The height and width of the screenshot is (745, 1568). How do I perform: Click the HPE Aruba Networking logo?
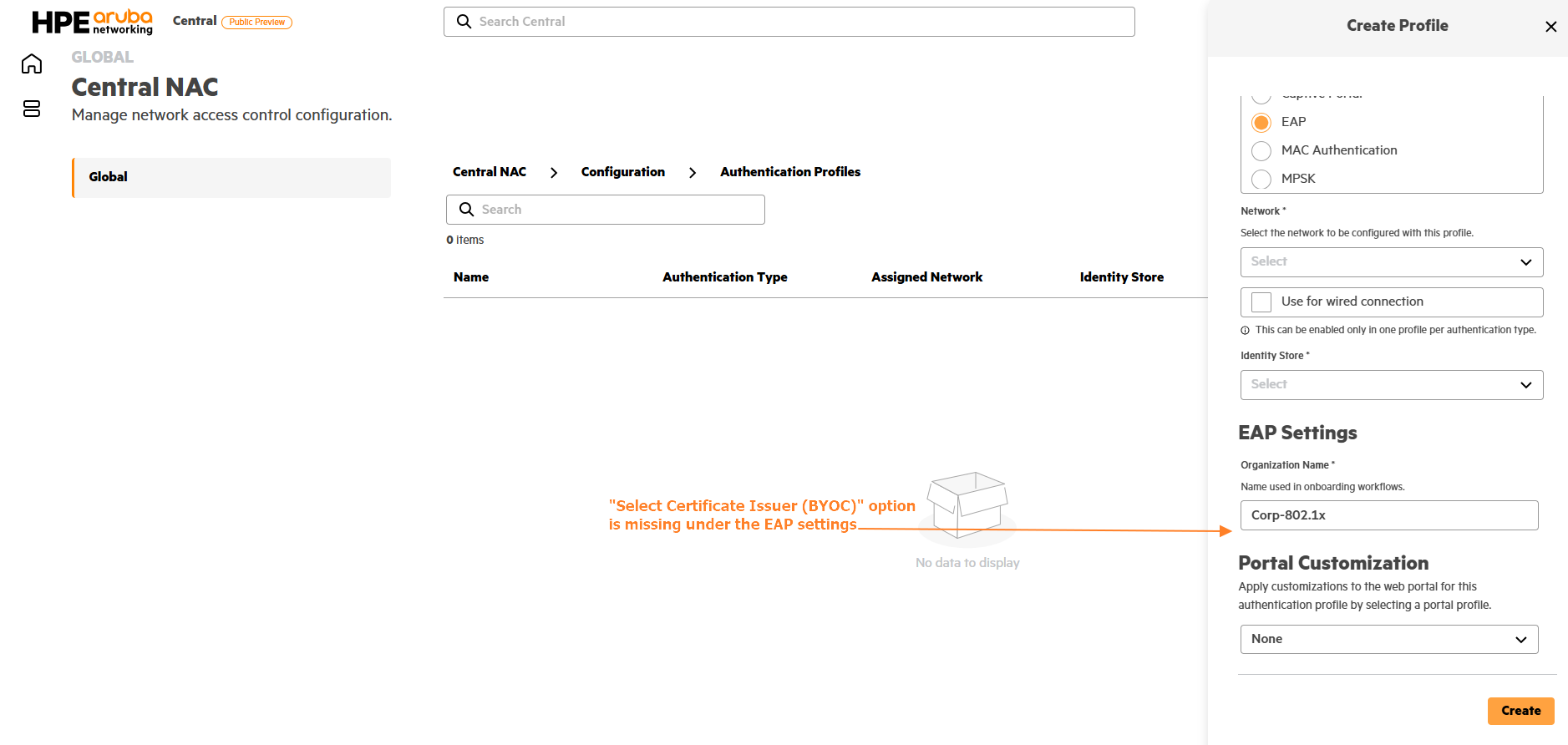click(x=92, y=22)
